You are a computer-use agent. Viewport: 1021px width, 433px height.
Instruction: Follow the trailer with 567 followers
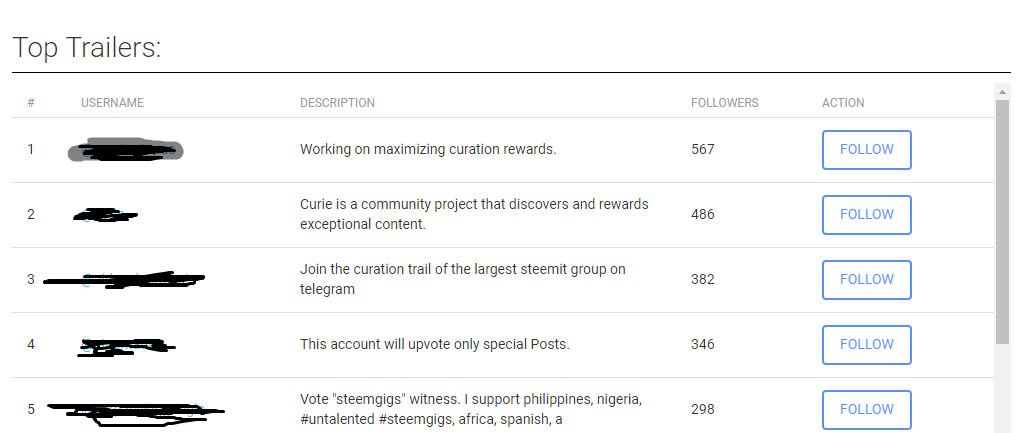coord(866,150)
